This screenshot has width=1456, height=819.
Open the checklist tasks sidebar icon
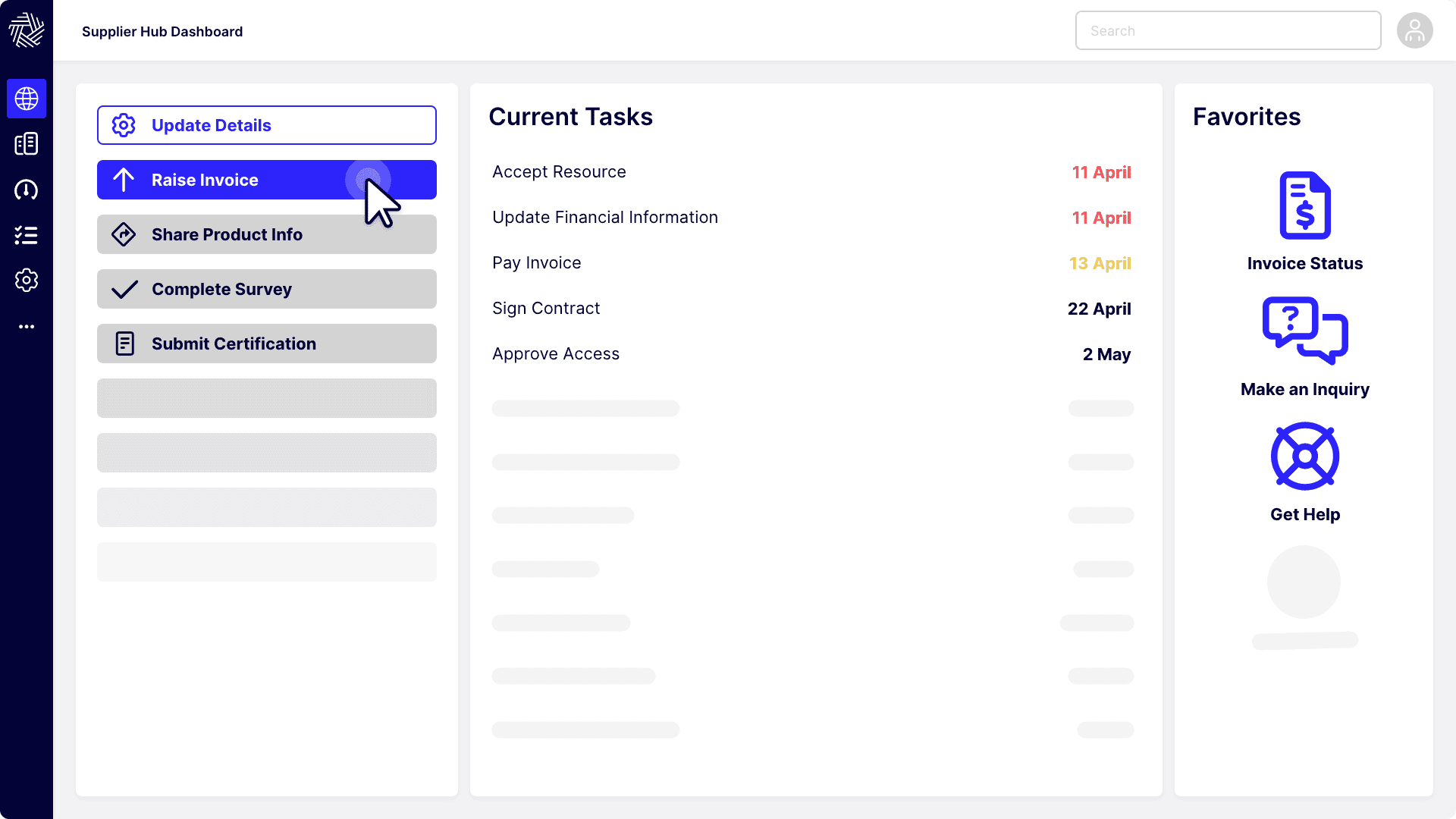27,235
